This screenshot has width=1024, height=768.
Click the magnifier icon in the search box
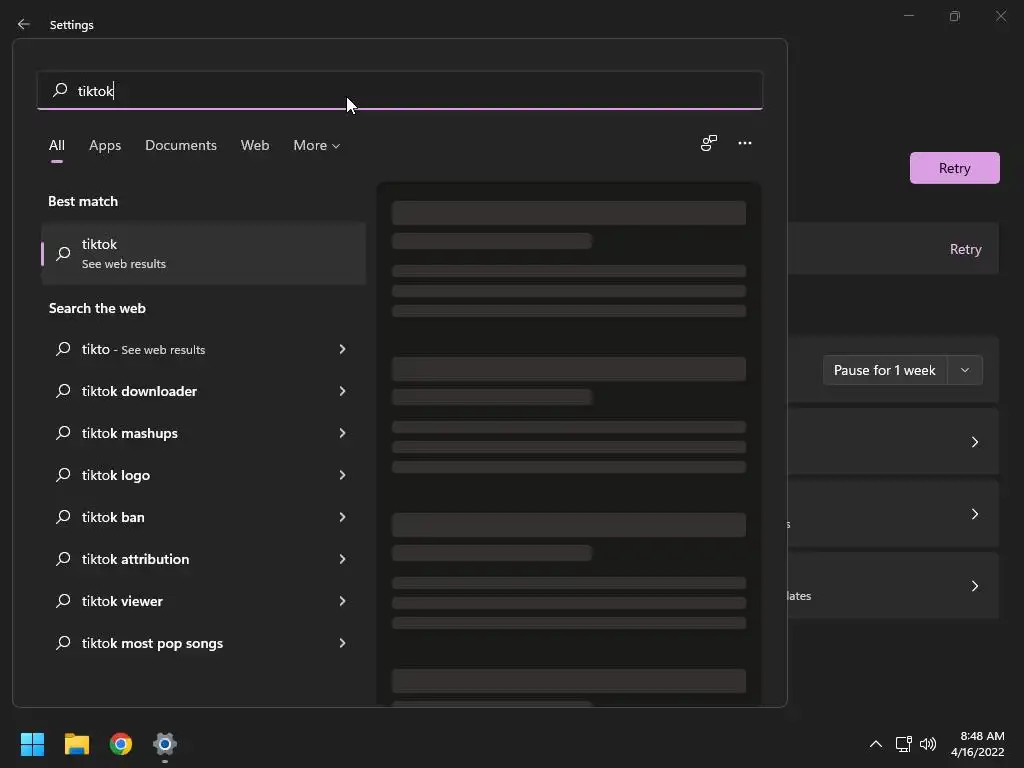[x=60, y=89]
